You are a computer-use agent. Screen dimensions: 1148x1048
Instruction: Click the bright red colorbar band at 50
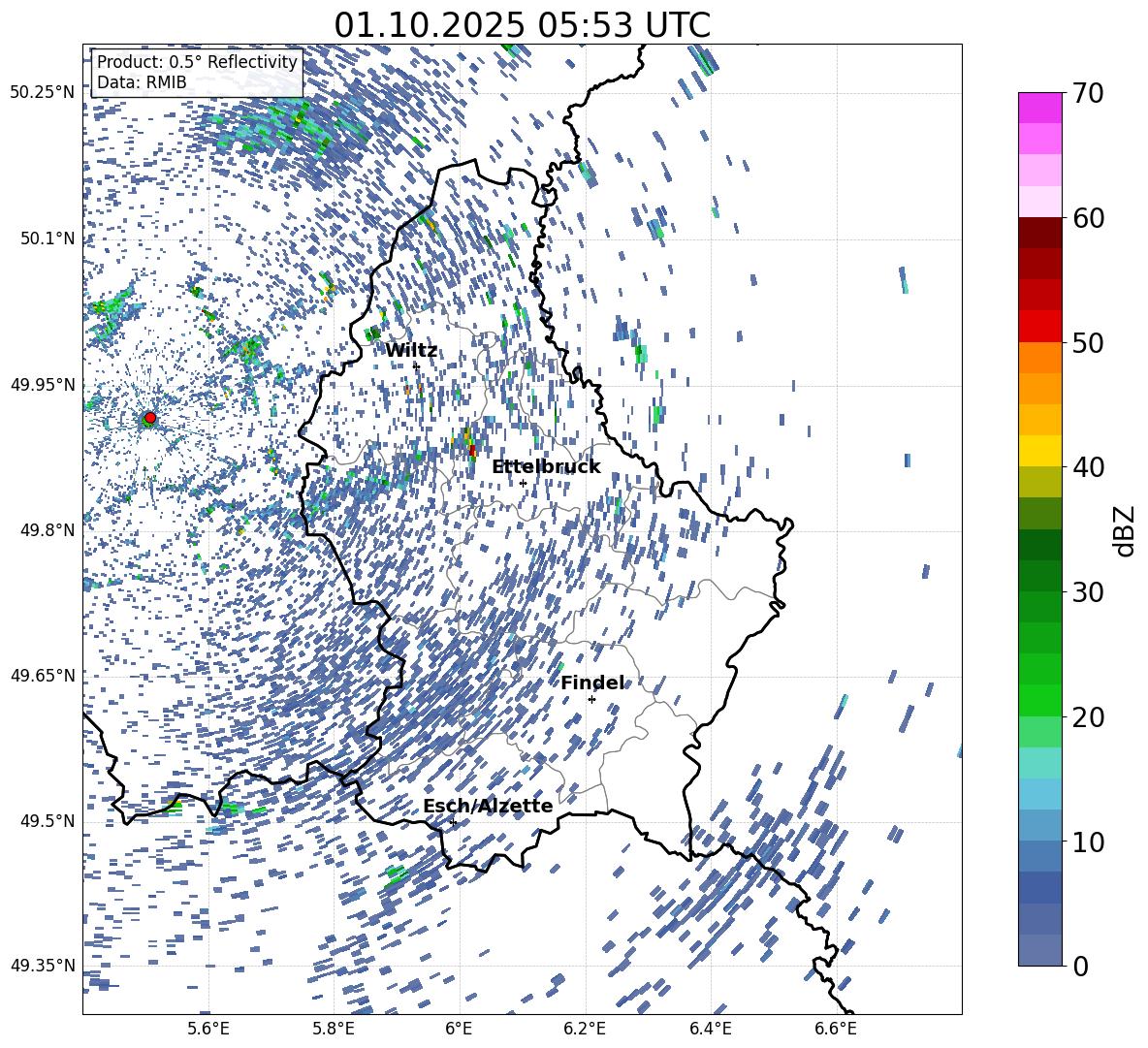pyautogui.click(x=1039, y=327)
